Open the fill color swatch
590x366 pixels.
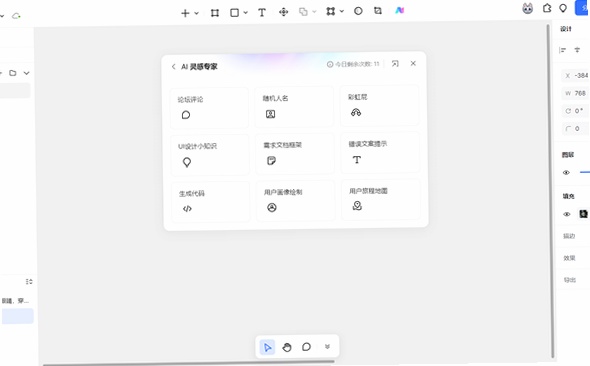click(x=583, y=214)
